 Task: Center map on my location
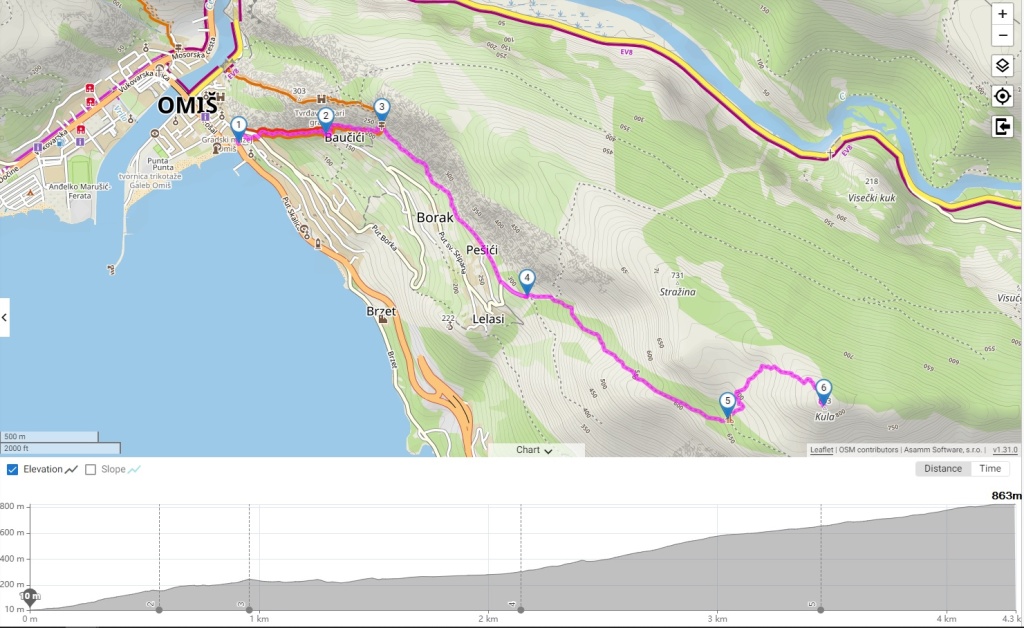(1003, 96)
